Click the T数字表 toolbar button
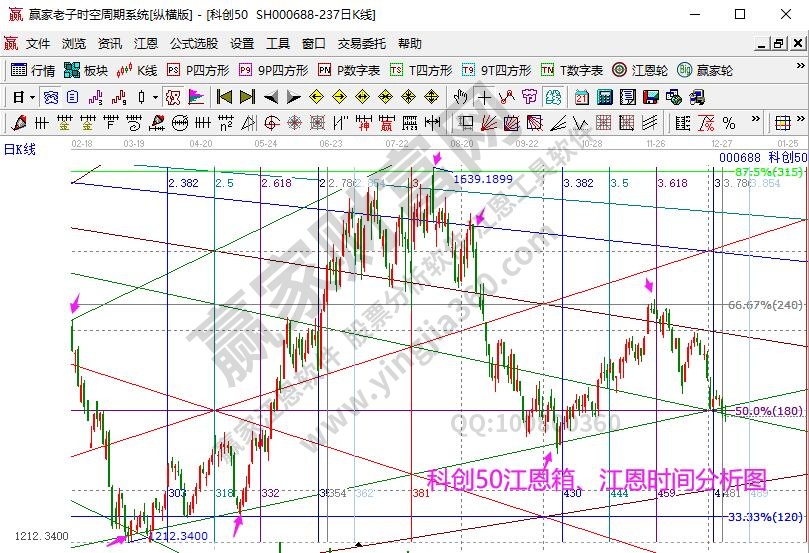Screen dimensions: 809x553 [572, 70]
